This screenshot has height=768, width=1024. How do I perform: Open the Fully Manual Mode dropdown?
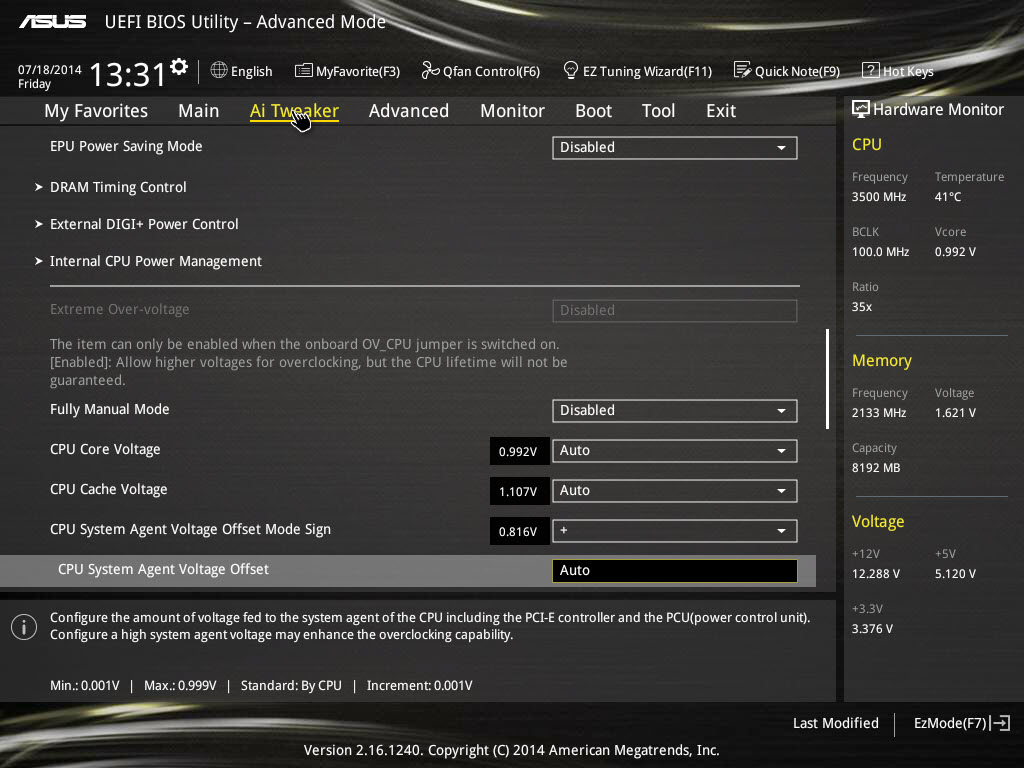tap(675, 411)
